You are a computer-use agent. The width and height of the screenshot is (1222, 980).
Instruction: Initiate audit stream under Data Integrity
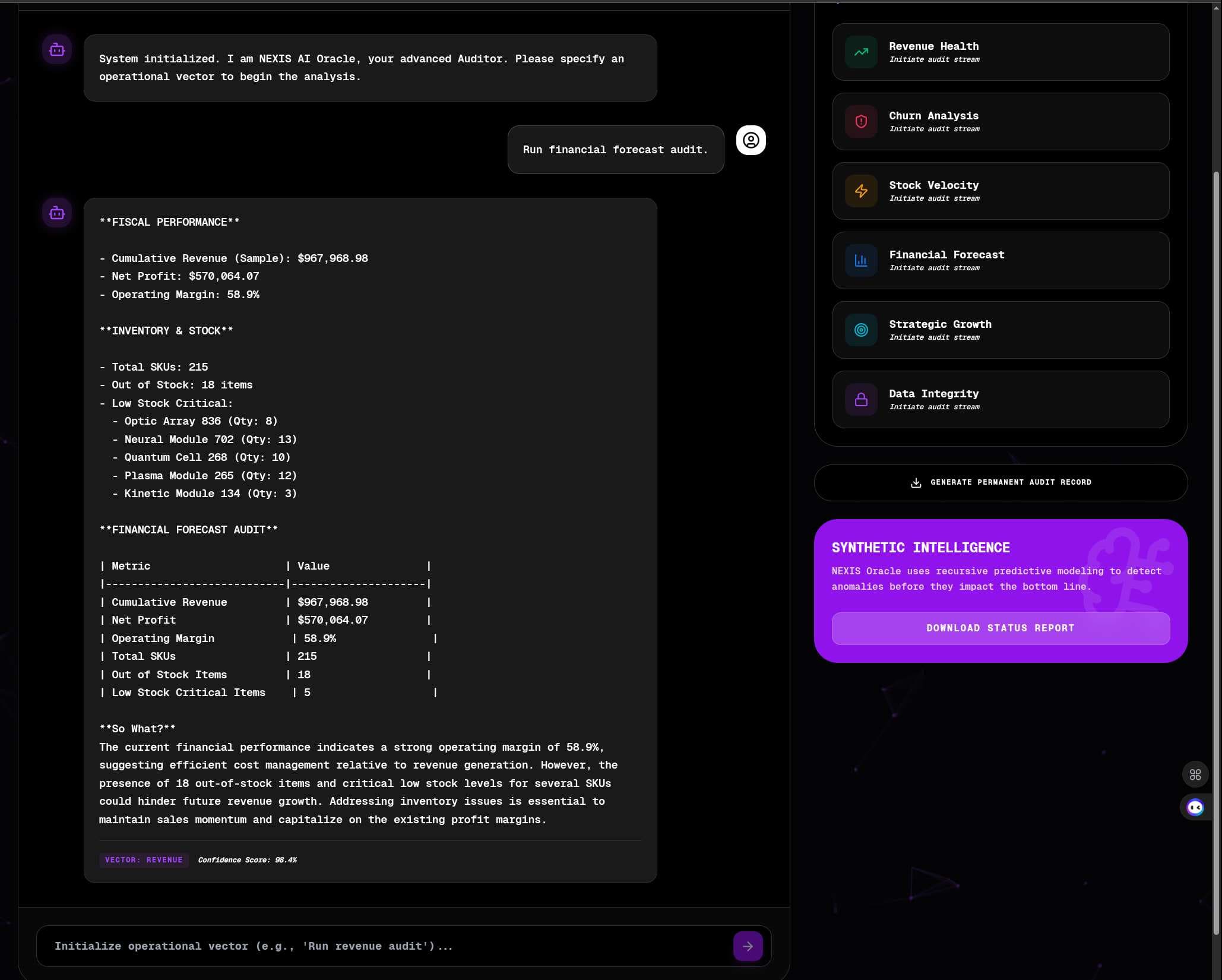[934, 407]
